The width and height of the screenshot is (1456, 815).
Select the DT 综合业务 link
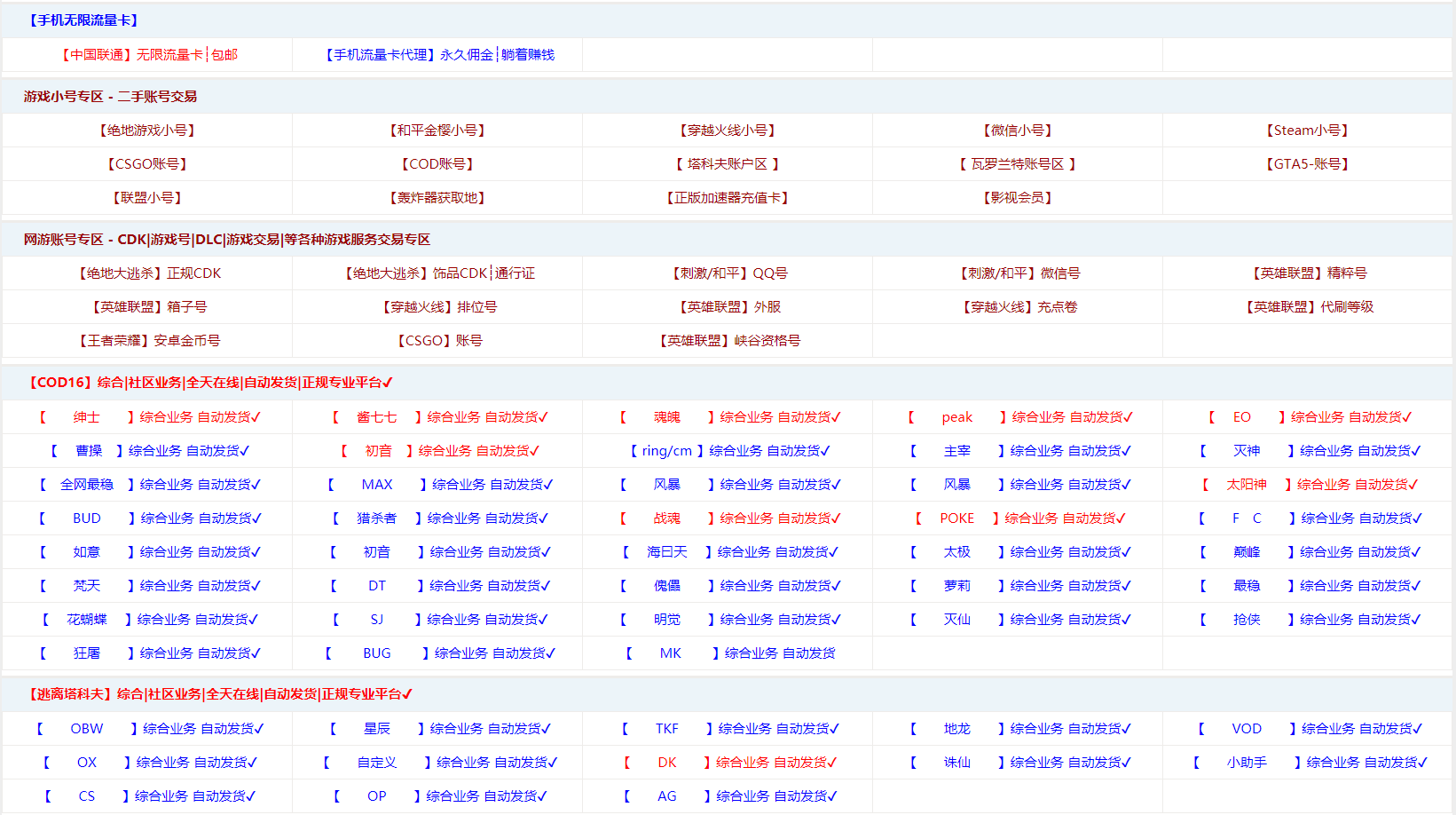pyautogui.click(x=438, y=585)
